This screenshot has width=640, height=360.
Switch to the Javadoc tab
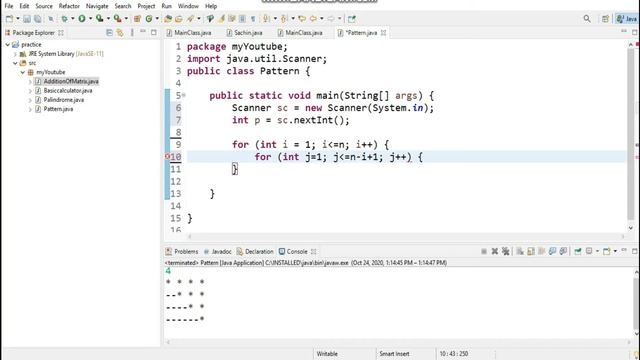218,251
